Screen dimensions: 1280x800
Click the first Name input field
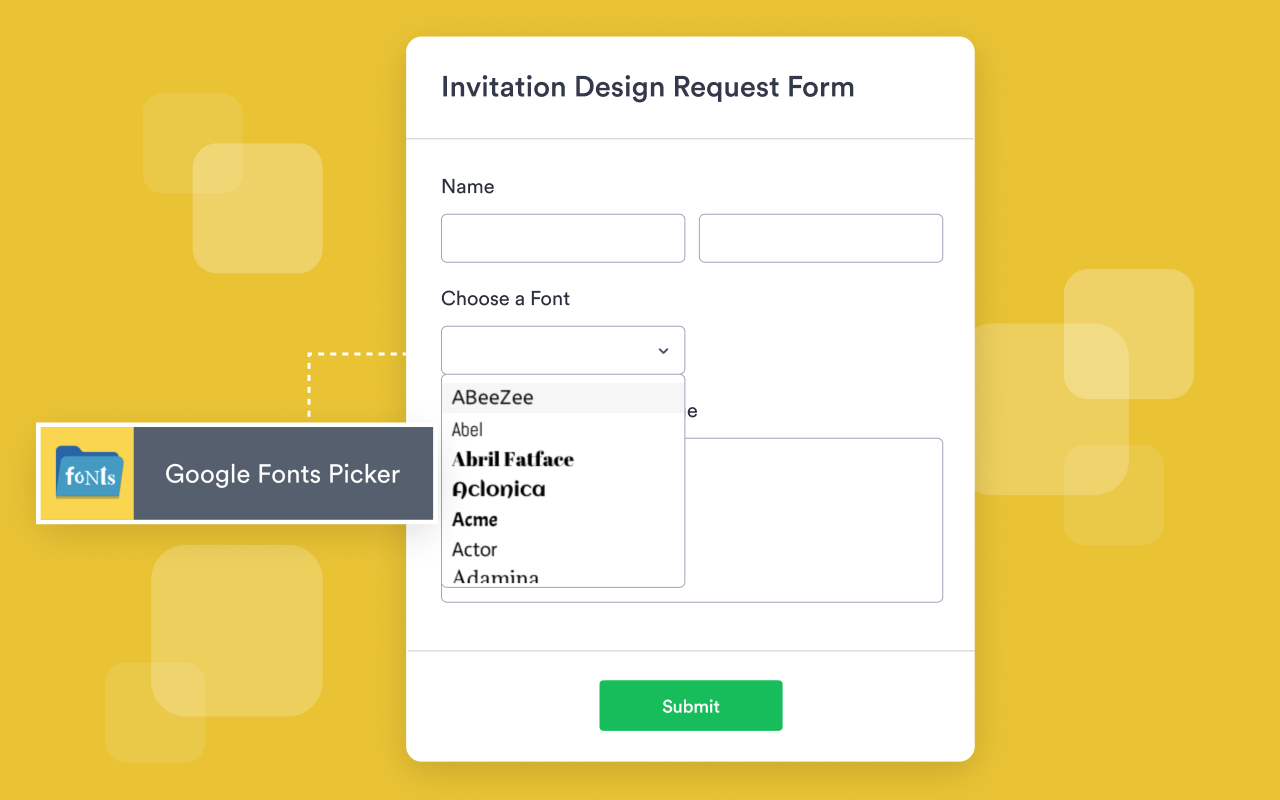562,238
